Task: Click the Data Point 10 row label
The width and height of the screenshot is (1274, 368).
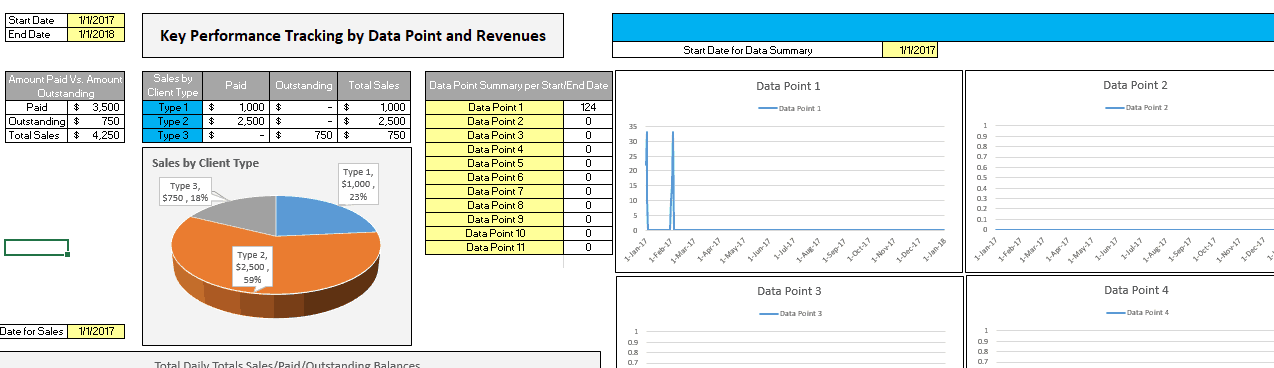Action: 495,233
